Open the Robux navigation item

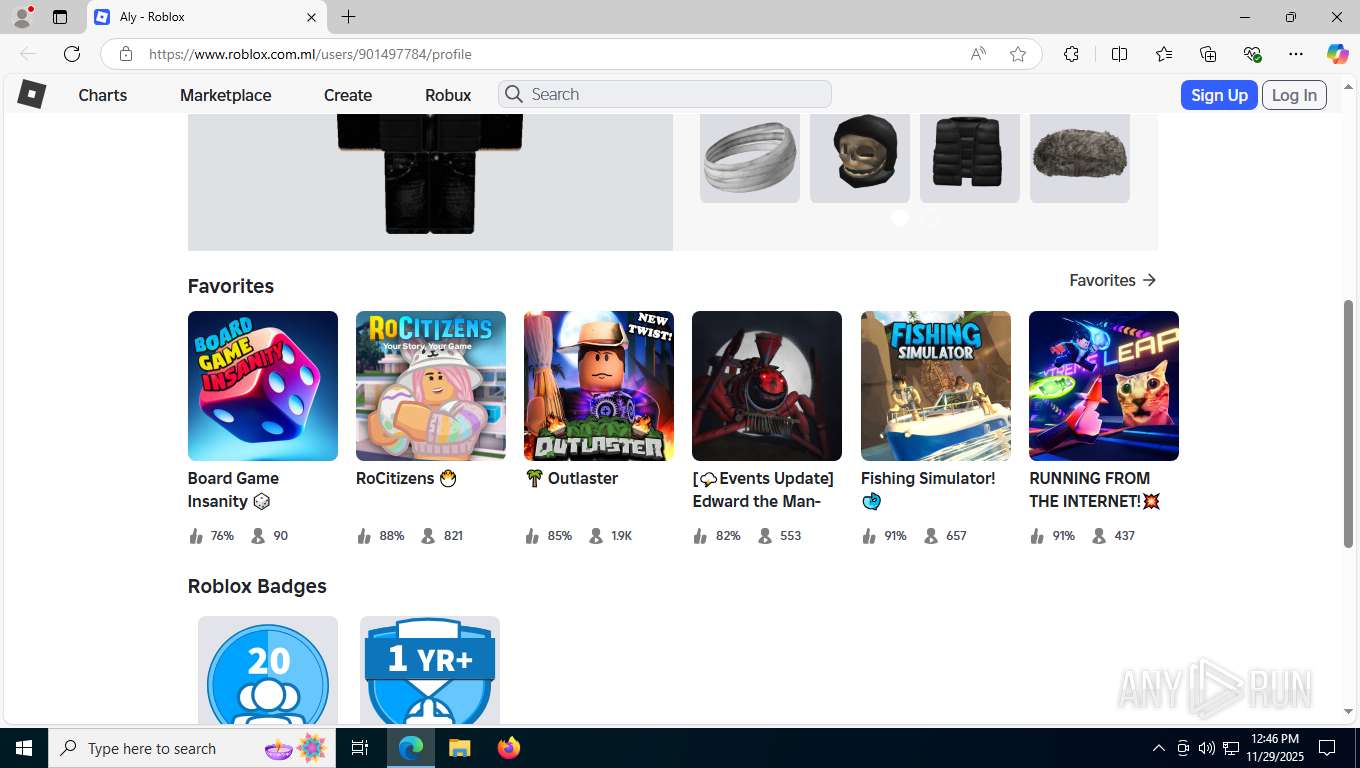[x=448, y=95]
